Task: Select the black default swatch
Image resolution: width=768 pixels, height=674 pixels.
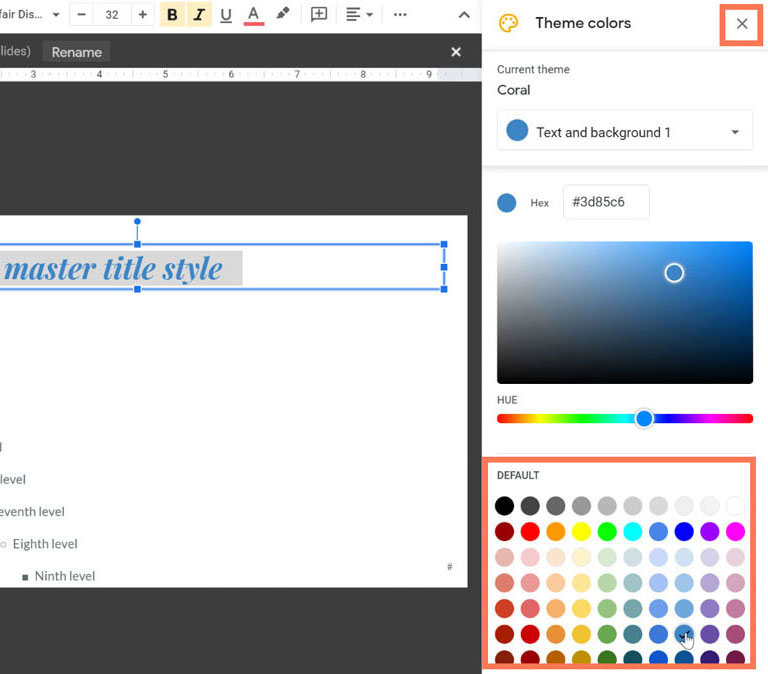Action: pyautogui.click(x=504, y=506)
